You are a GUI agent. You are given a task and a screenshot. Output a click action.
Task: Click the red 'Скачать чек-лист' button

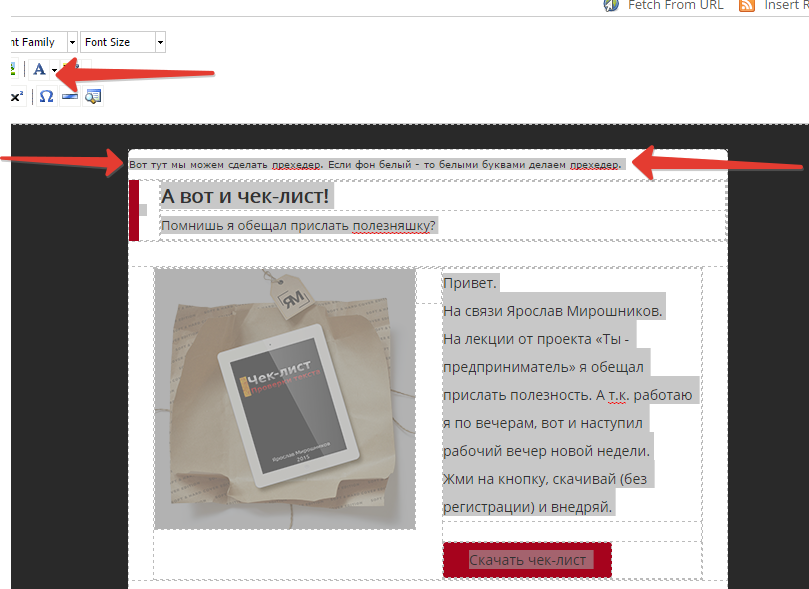[x=527, y=560]
